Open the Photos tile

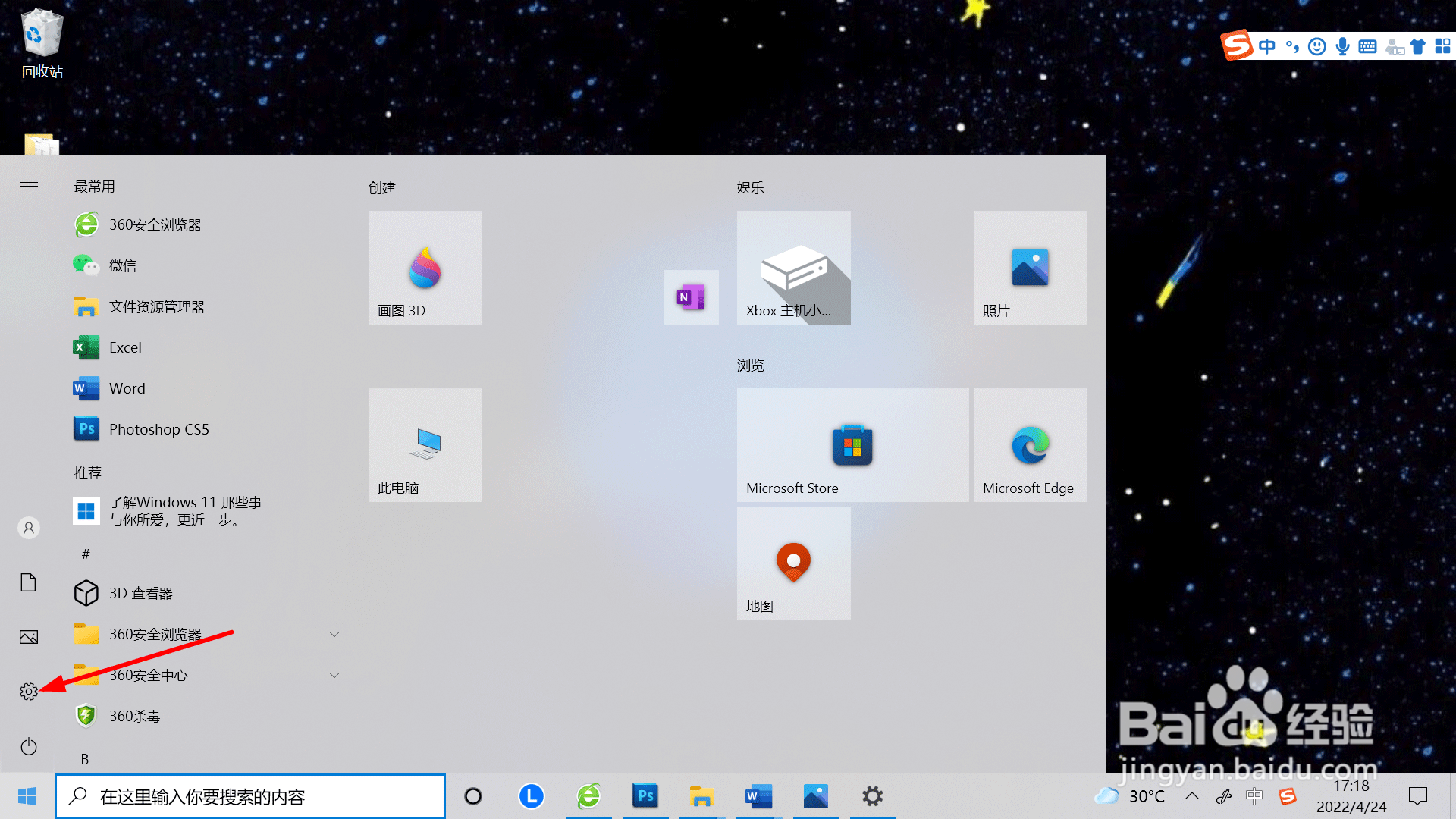click(x=1030, y=268)
